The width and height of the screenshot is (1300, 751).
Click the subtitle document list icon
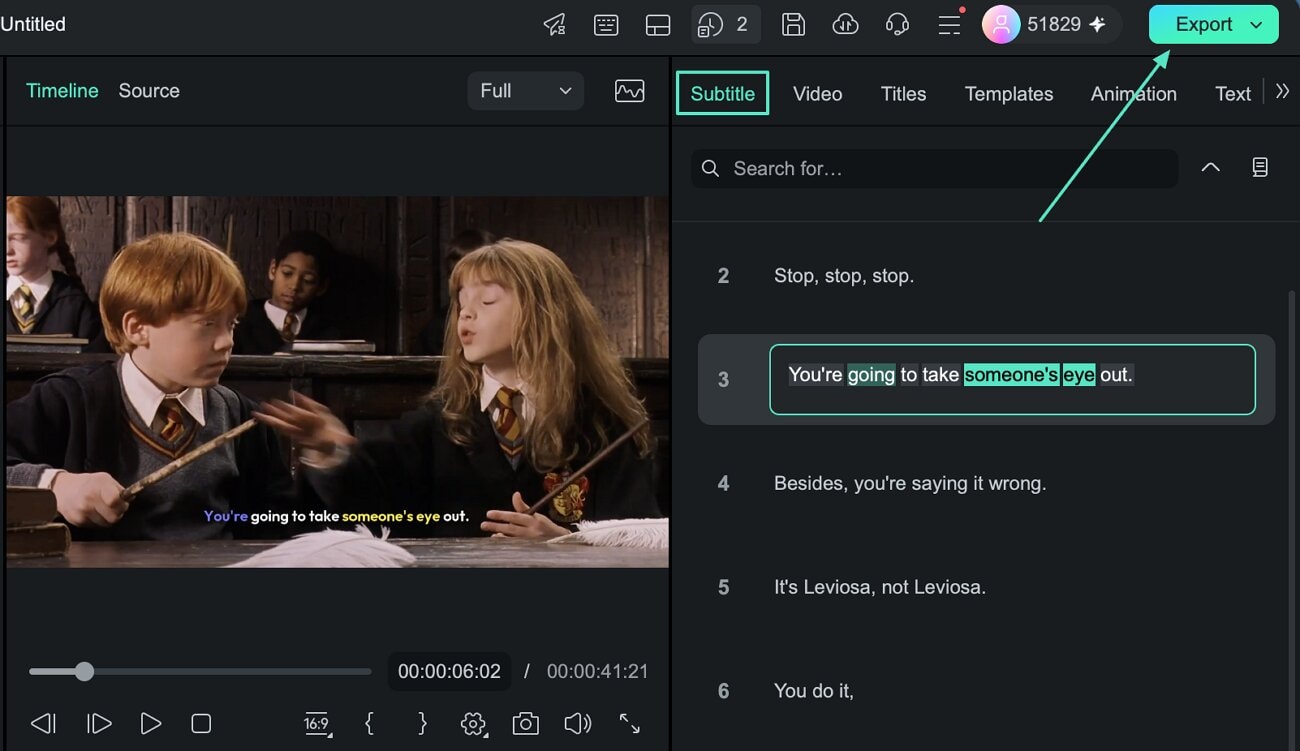[x=1260, y=168]
